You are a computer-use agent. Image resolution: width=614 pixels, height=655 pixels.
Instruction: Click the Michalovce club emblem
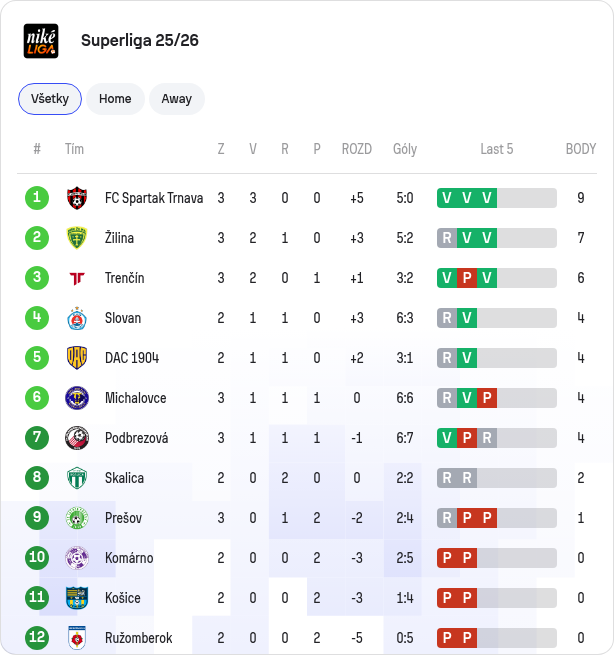click(77, 398)
